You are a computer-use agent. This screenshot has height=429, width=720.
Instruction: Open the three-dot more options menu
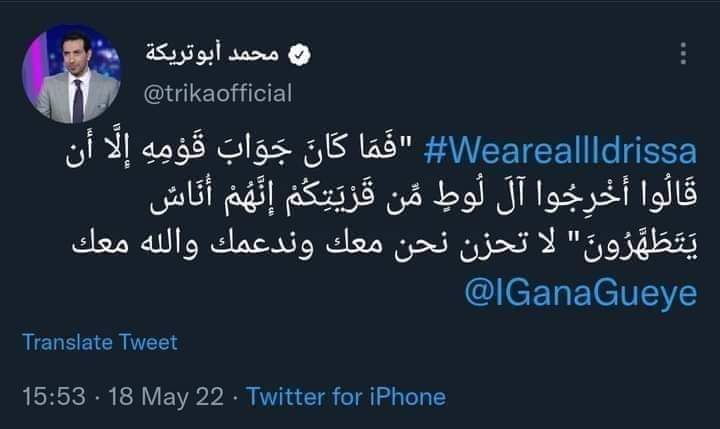(683, 54)
